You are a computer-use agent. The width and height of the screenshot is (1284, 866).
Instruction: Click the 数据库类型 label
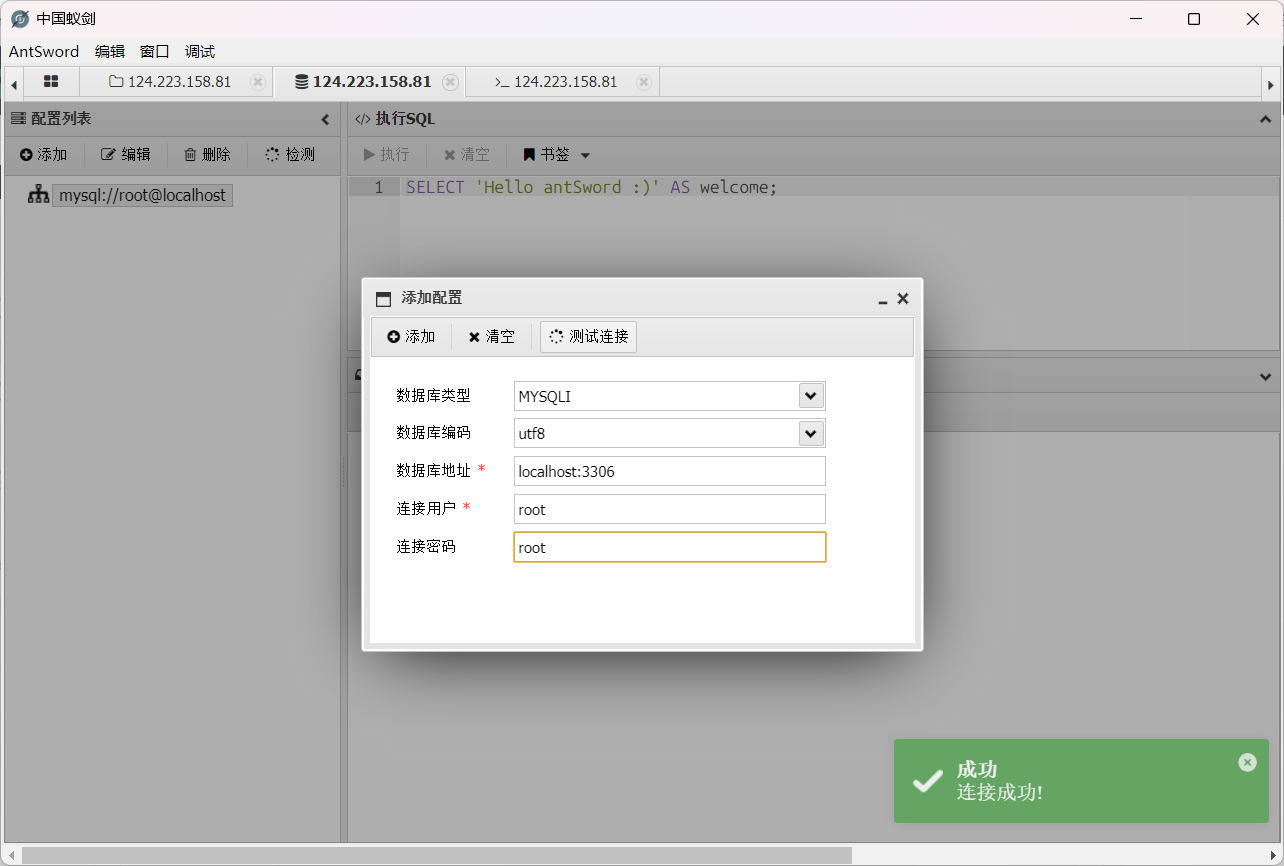[x=433, y=395]
